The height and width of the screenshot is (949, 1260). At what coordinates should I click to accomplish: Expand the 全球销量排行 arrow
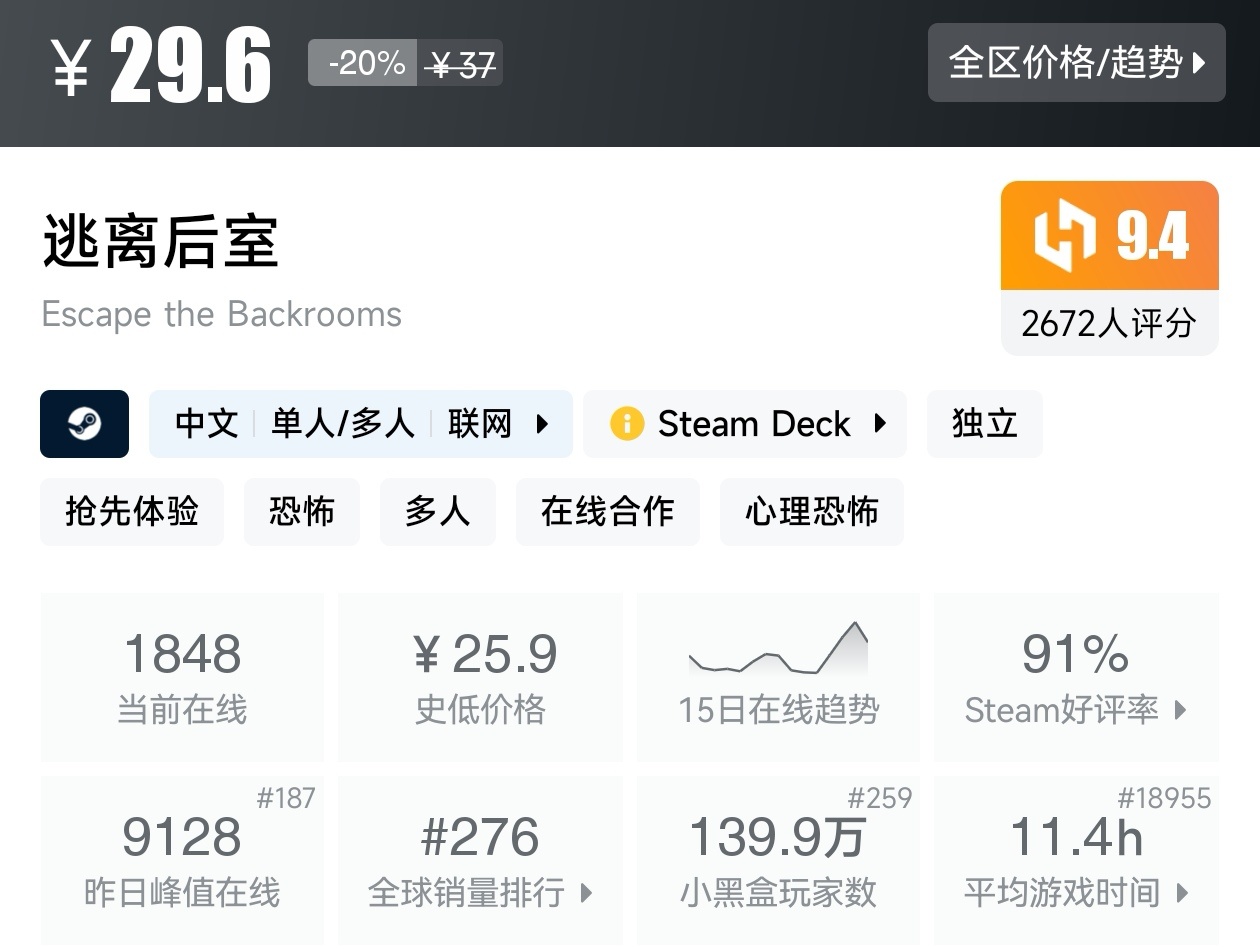click(x=586, y=892)
